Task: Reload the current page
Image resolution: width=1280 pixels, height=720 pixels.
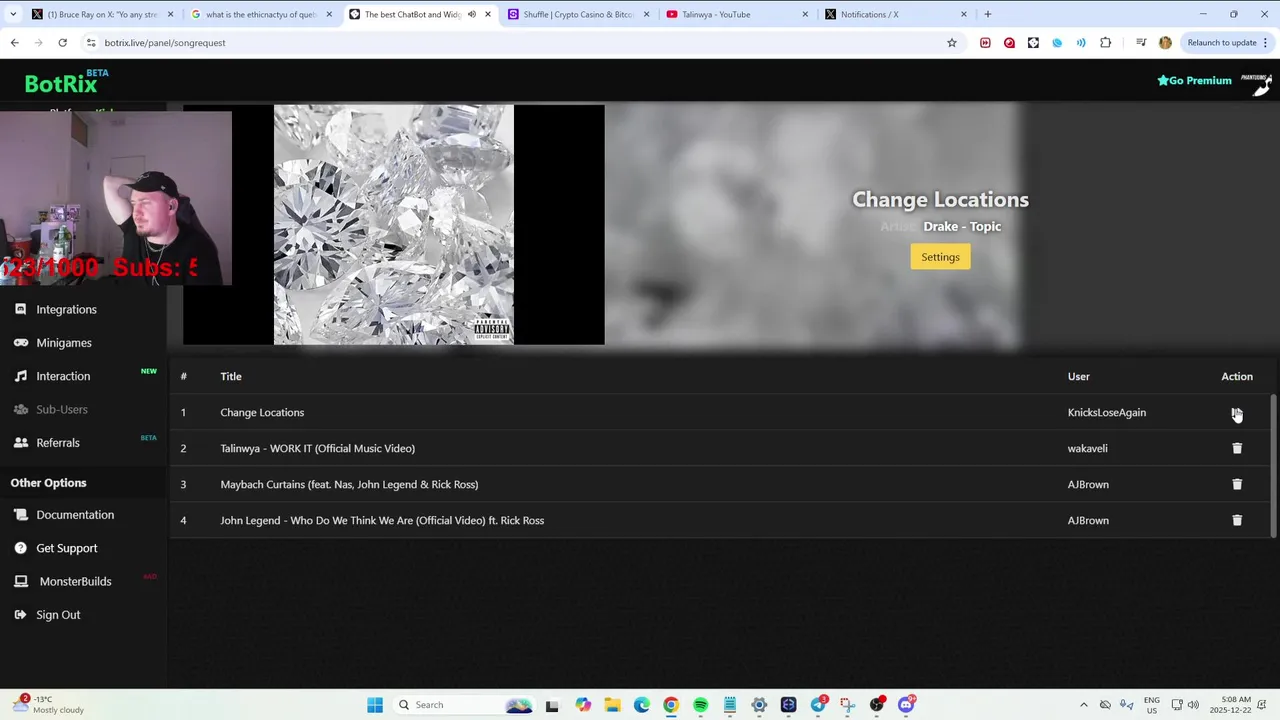Action: (x=62, y=42)
